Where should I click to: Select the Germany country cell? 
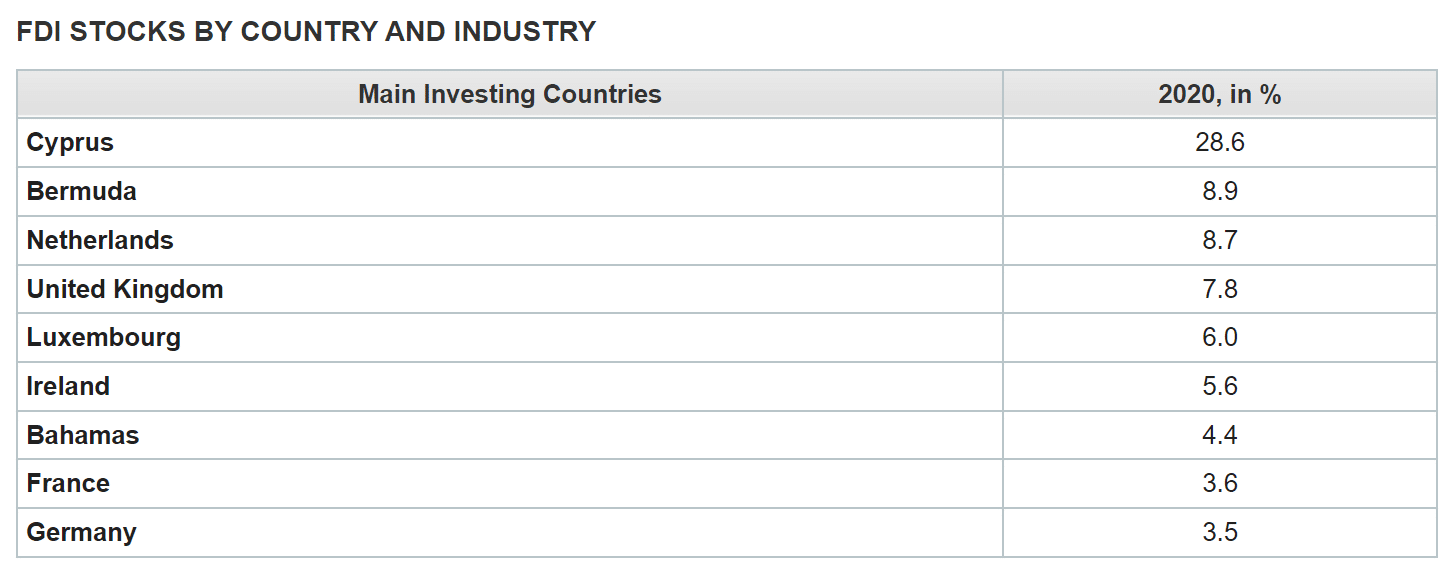click(81, 532)
